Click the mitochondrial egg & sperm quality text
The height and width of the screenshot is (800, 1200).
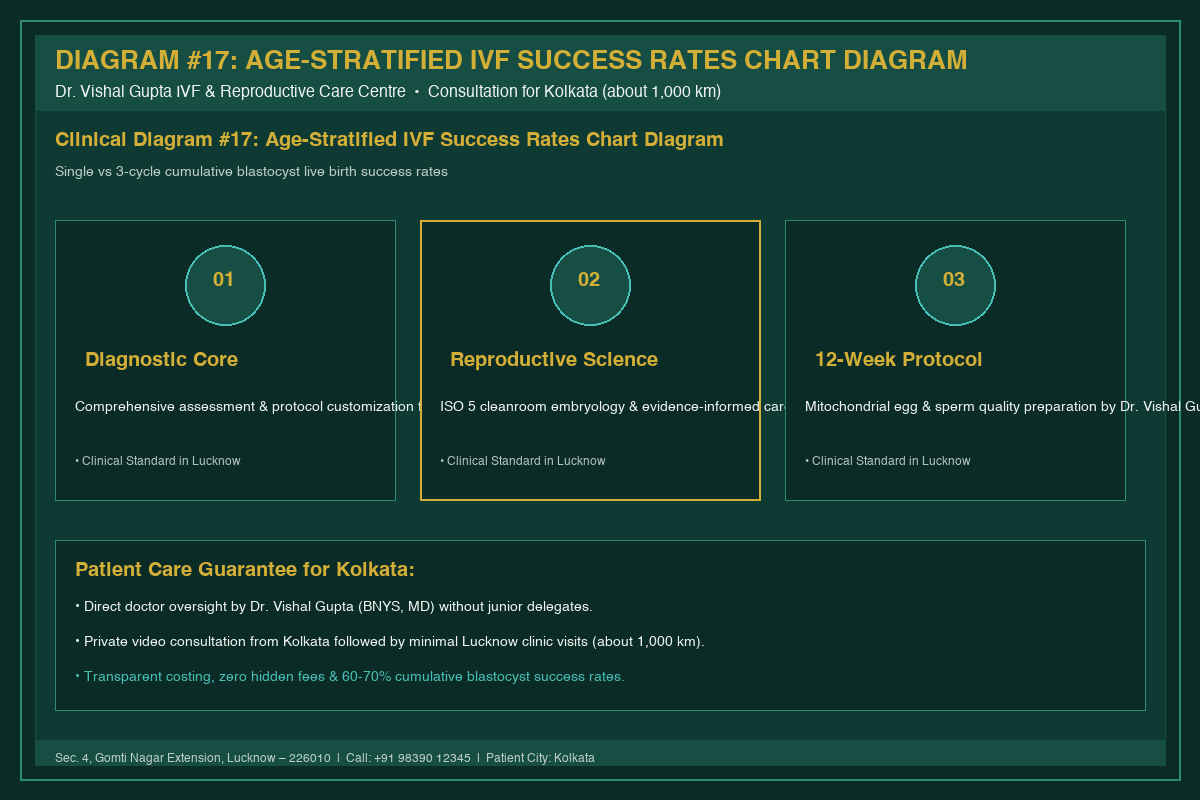tap(1002, 407)
